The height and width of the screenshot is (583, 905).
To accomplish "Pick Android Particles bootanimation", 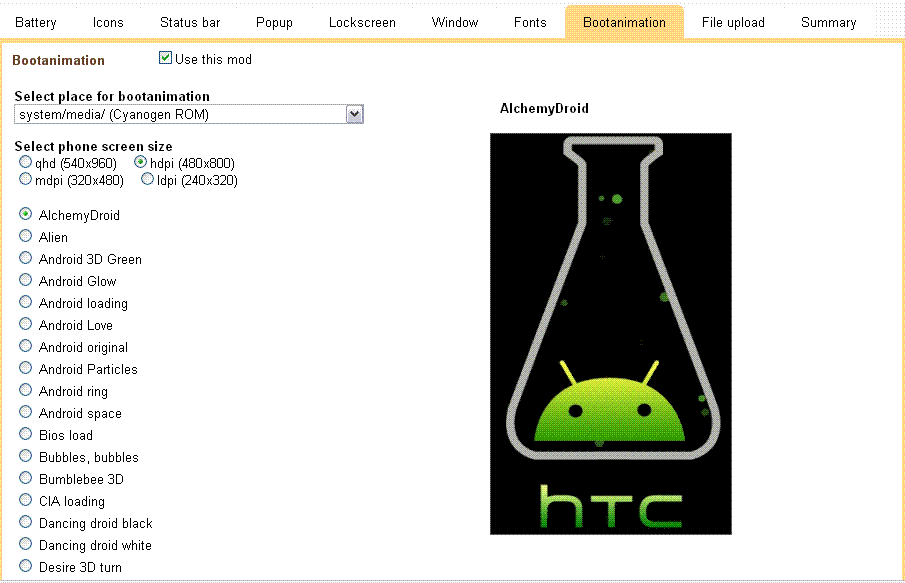I will (25, 367).
